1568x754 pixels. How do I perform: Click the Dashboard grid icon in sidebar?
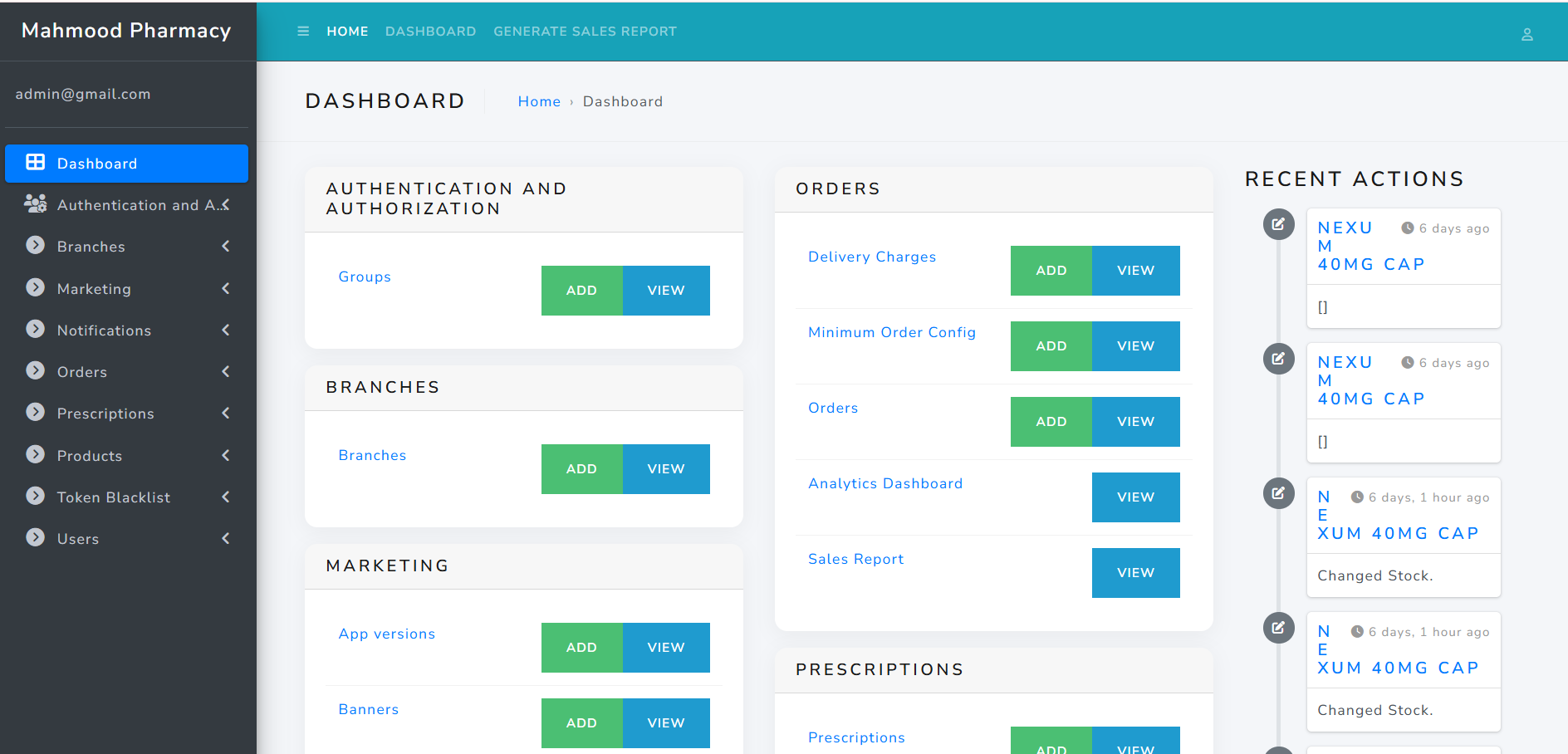point(35,163)
